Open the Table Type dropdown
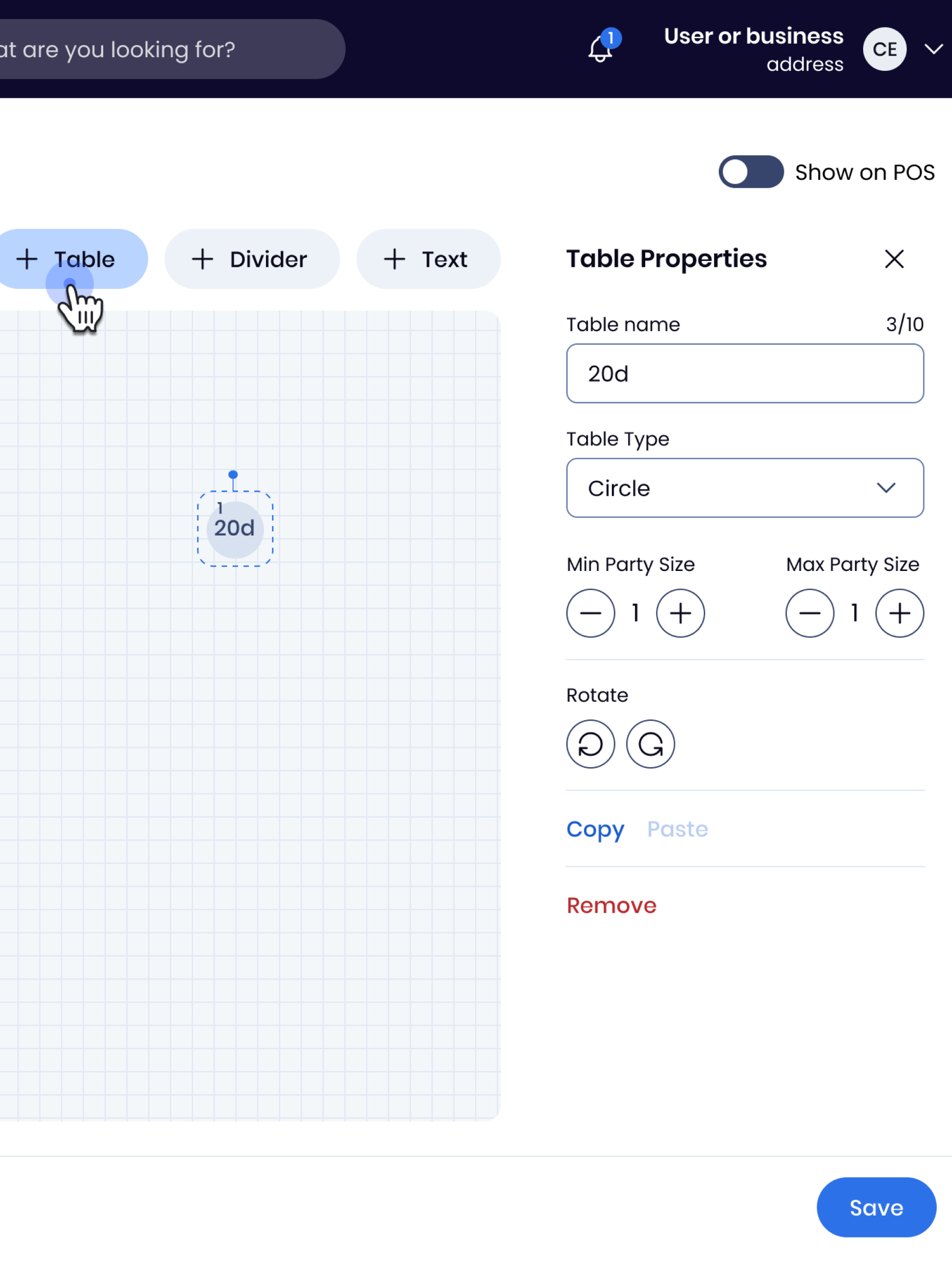Viewport: 952px width, 1270px height. [745, 488]
